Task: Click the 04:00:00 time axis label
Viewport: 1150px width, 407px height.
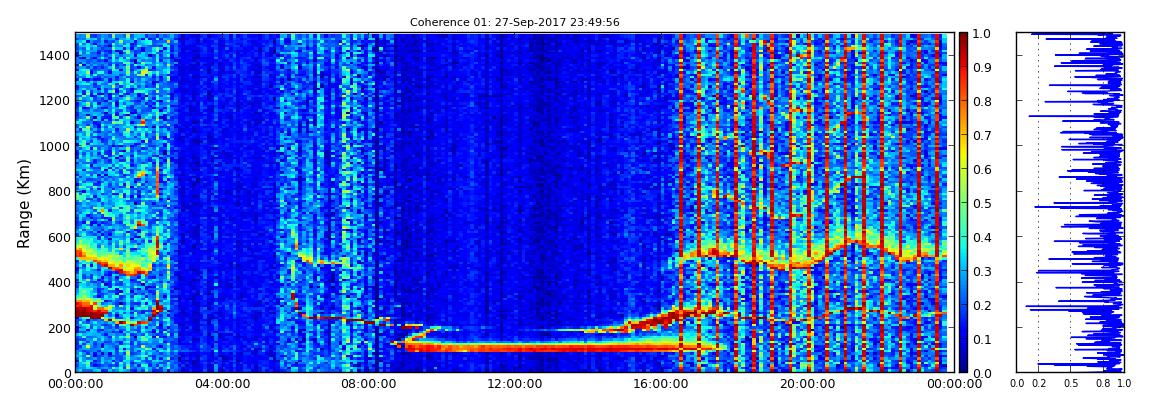Action: (221, 384)
